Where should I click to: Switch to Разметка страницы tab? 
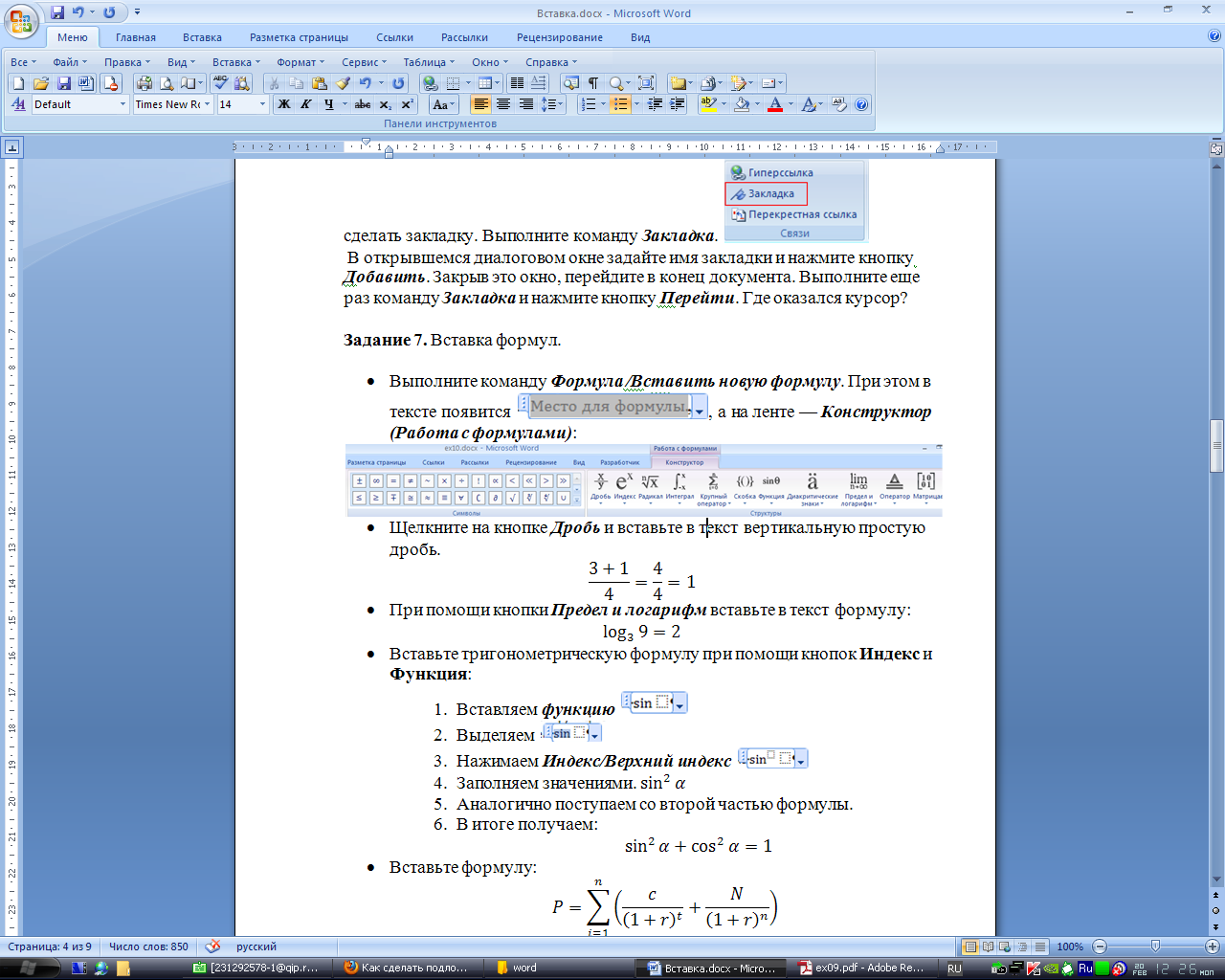300,37
